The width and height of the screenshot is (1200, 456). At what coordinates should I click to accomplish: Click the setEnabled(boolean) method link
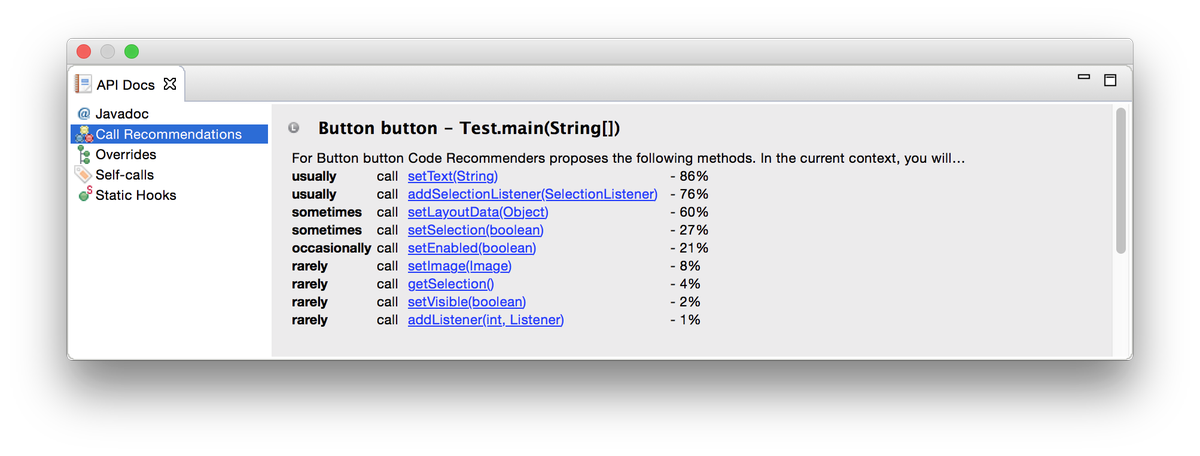(x=472, y=248)
